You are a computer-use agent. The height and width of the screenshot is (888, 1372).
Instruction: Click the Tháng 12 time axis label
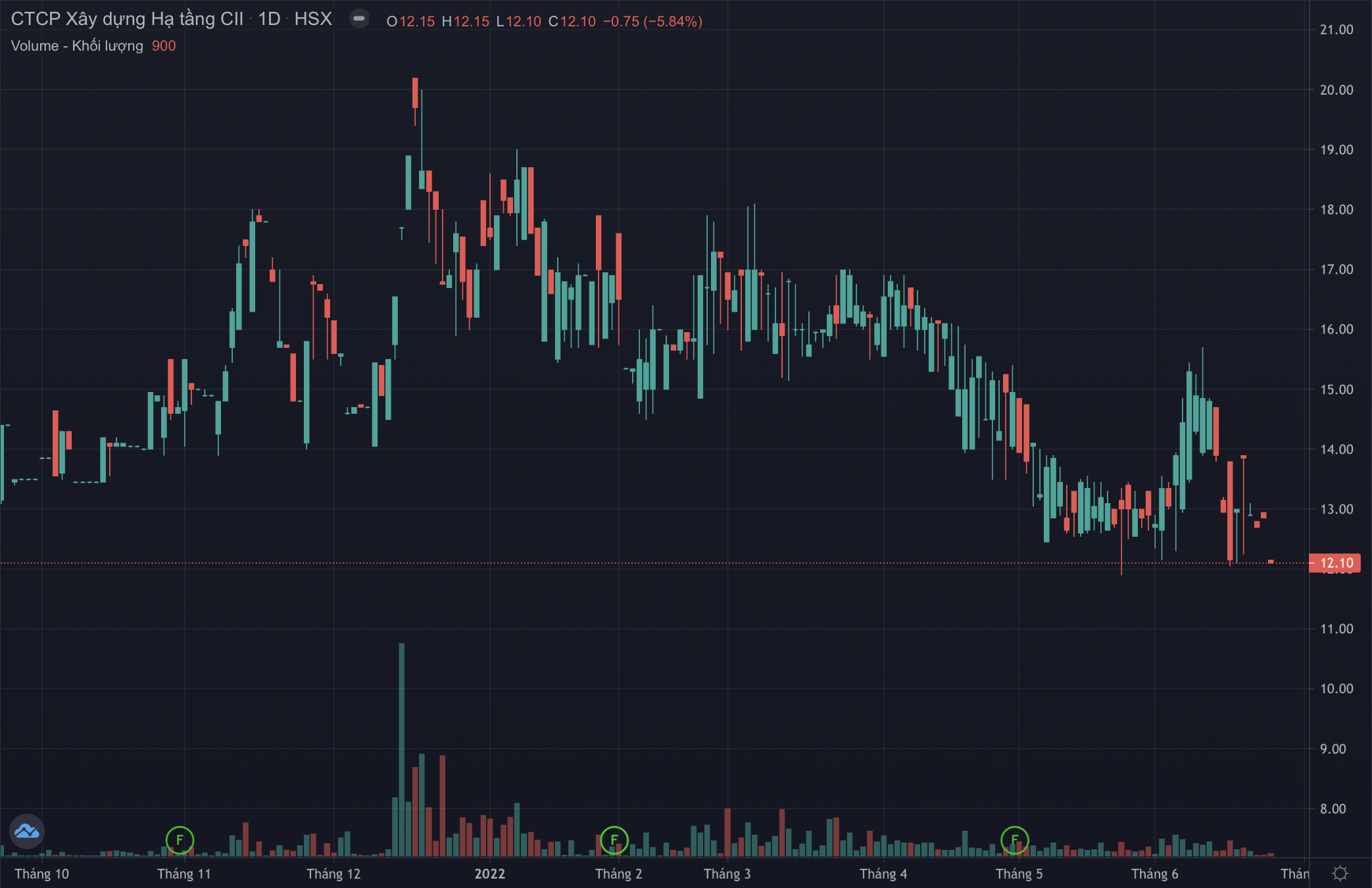[333, 874]
